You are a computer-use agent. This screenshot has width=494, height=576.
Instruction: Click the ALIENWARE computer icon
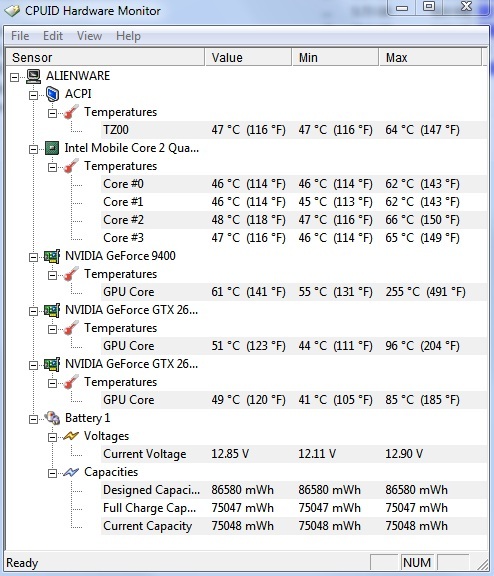(x=34, y=76)
